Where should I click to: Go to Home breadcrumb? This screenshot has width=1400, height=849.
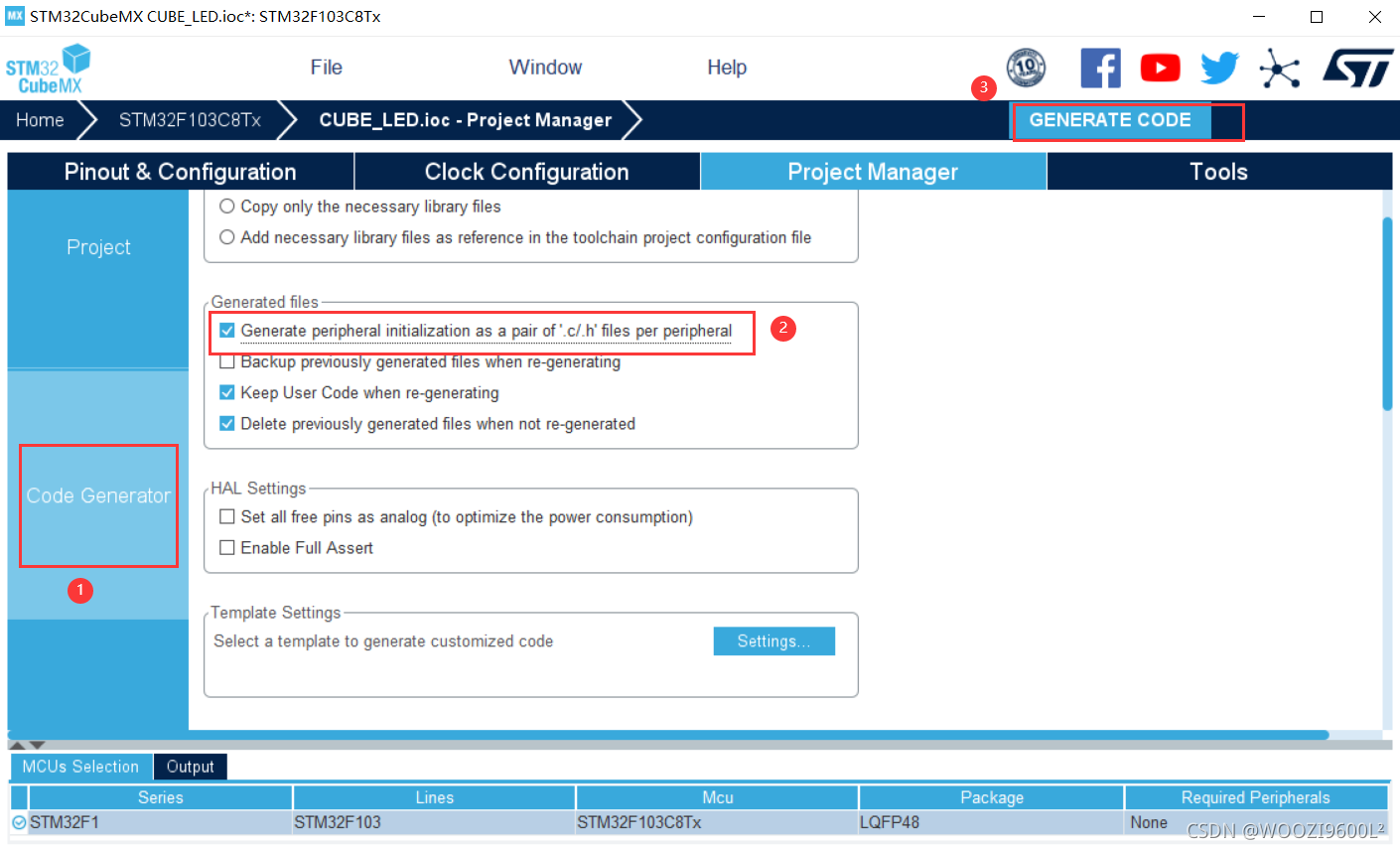point(40,120)
